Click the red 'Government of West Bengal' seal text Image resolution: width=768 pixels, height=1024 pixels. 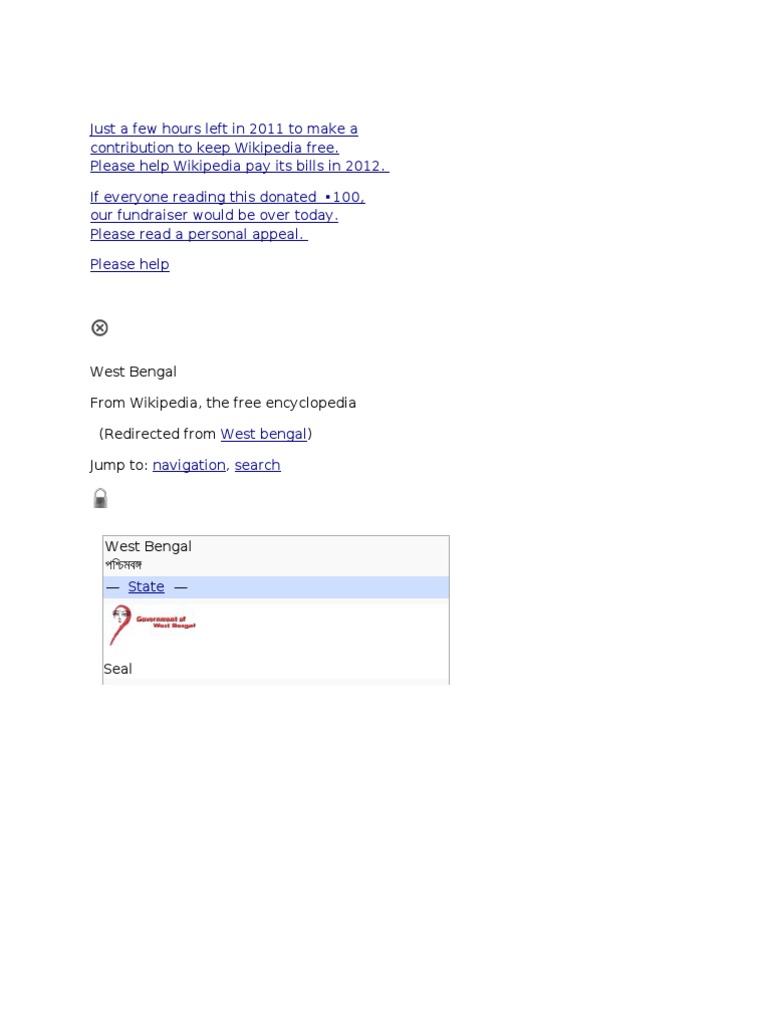click(x=166, y=622)
